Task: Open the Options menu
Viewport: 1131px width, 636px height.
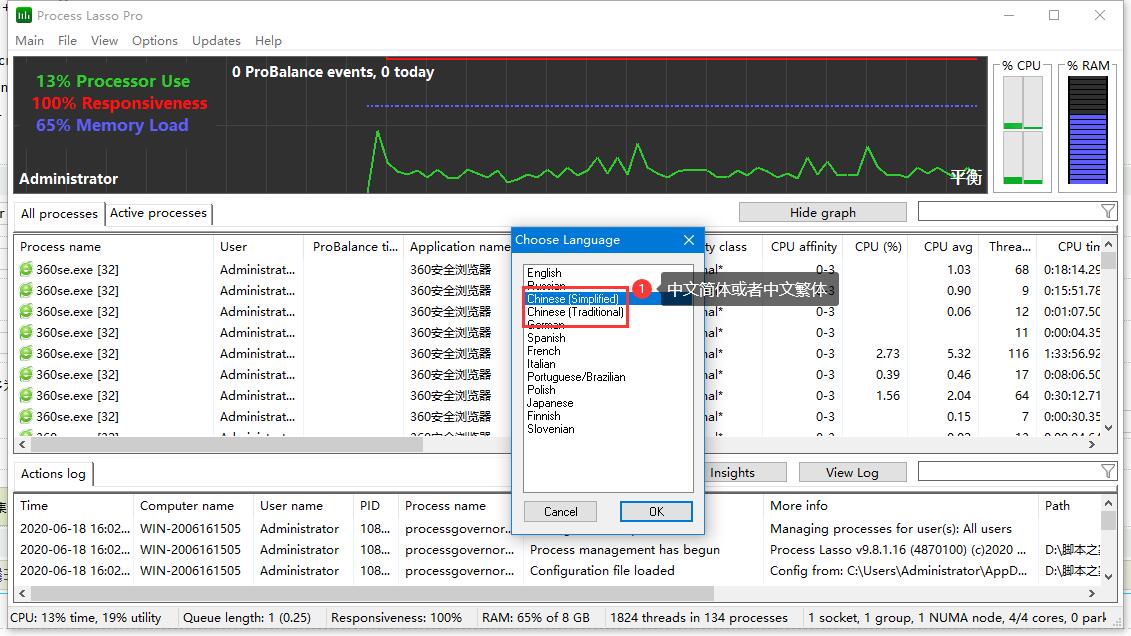Action: click(x=154, y=40)
